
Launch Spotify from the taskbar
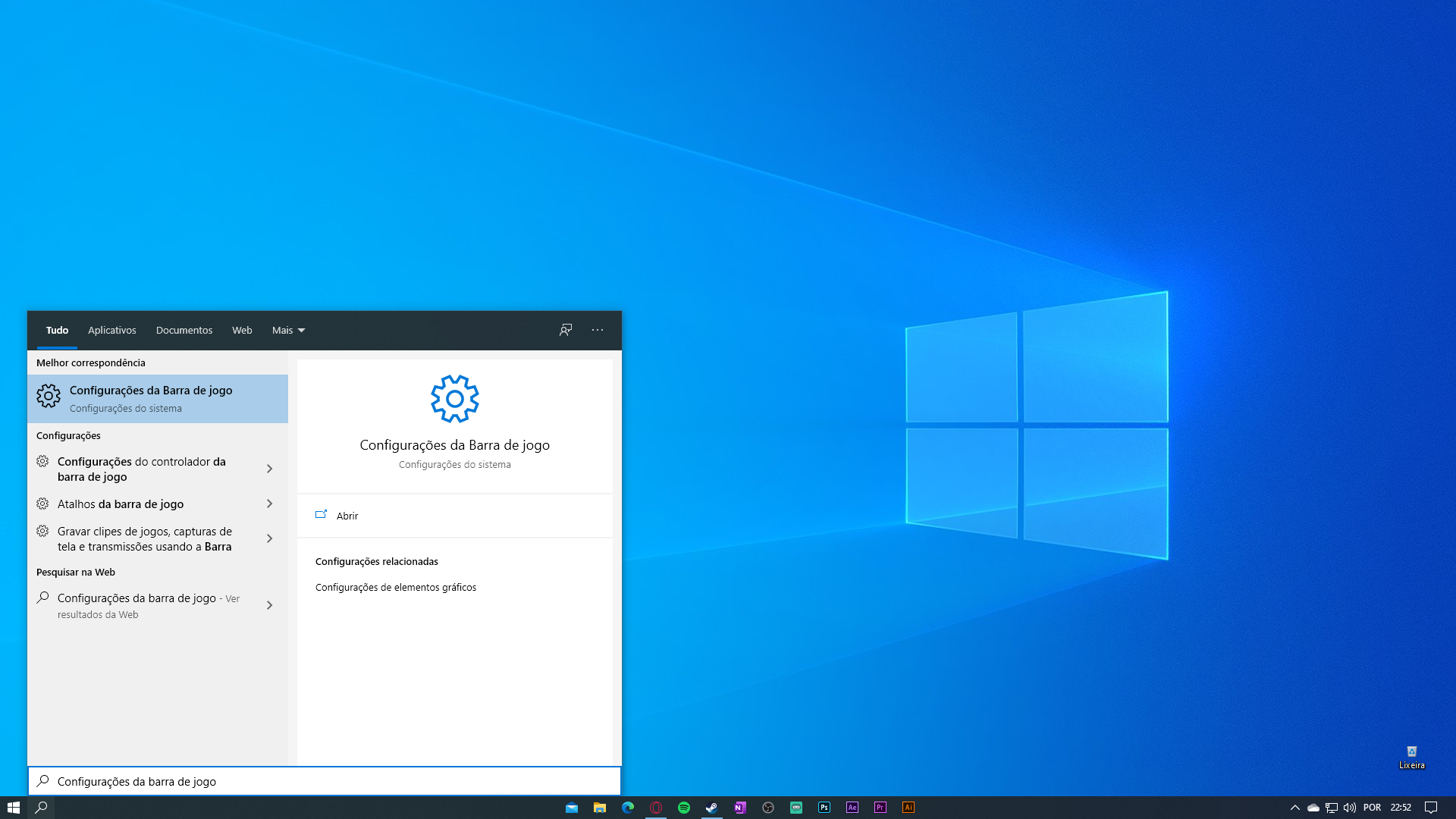pos(684,808)
